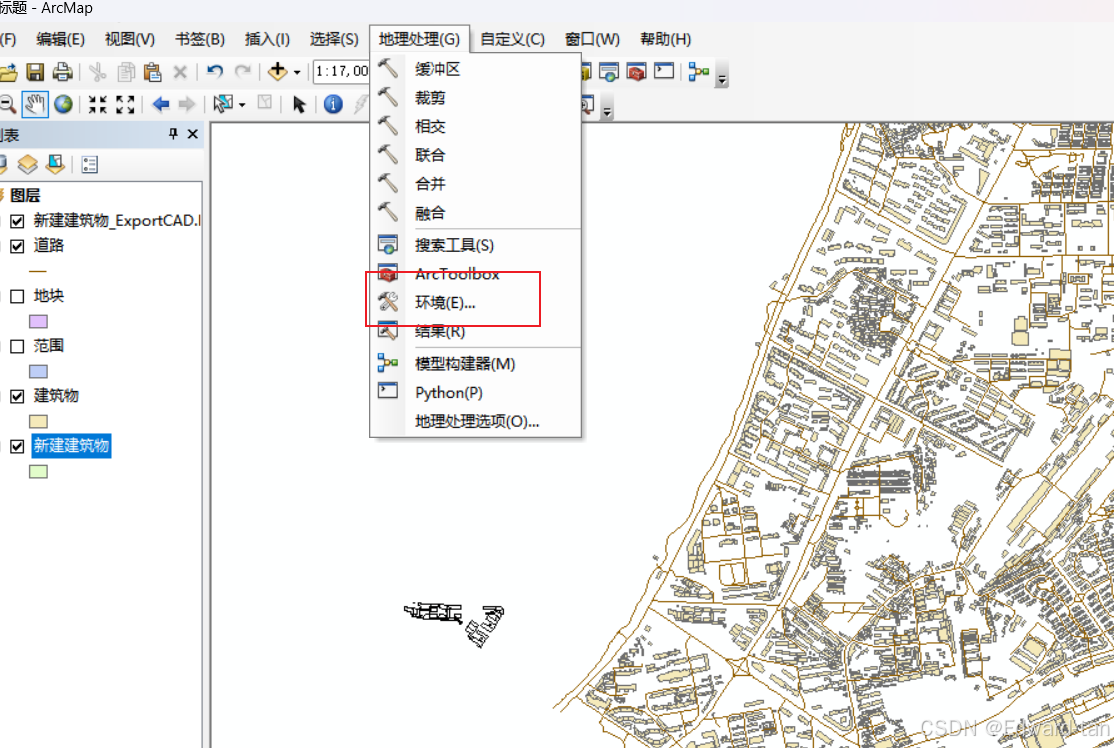
Task: Open the Python window toolbar icon
Action: 664,71
